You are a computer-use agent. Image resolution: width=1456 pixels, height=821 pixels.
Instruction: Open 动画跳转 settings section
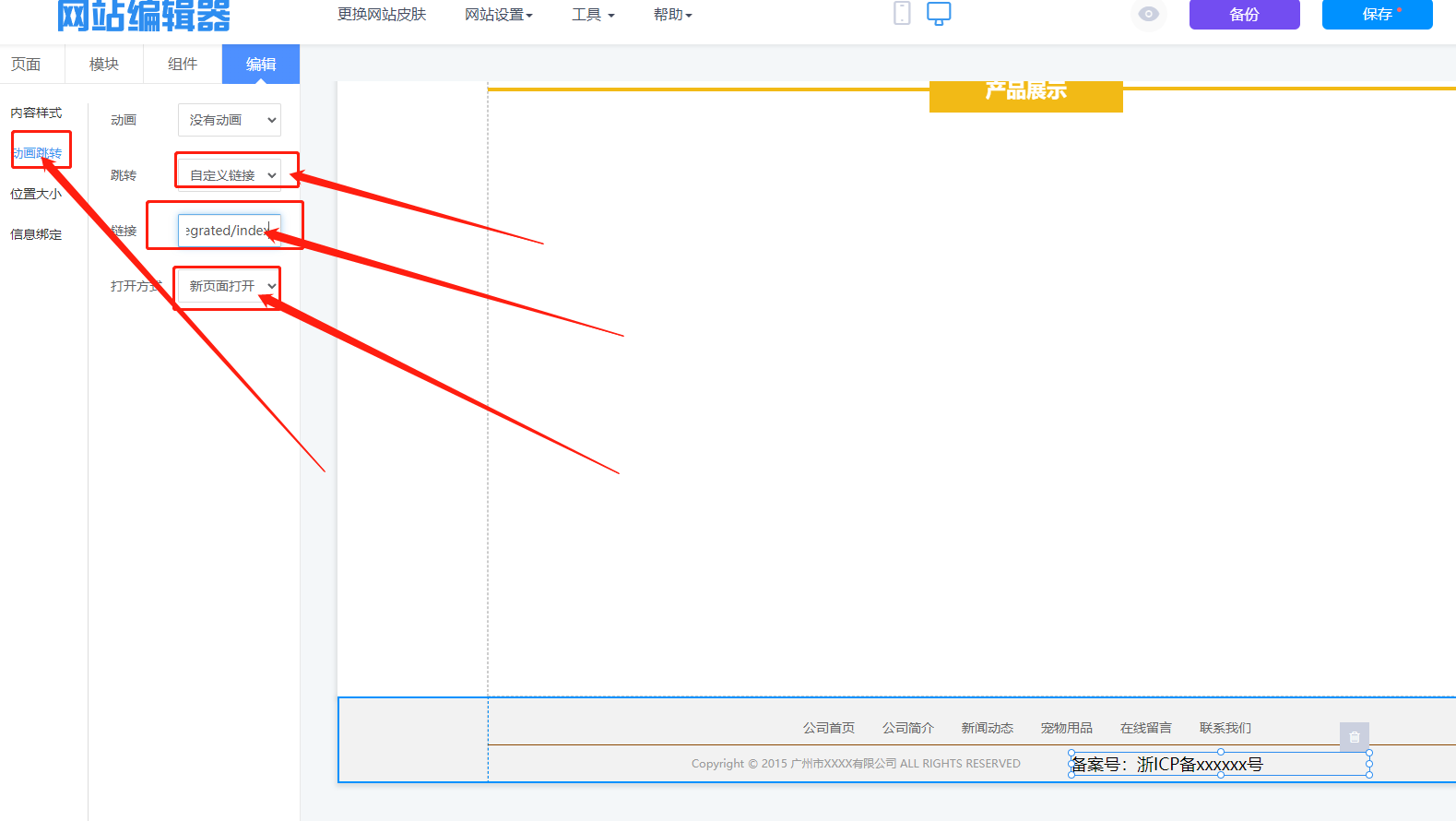coord(37,153)
